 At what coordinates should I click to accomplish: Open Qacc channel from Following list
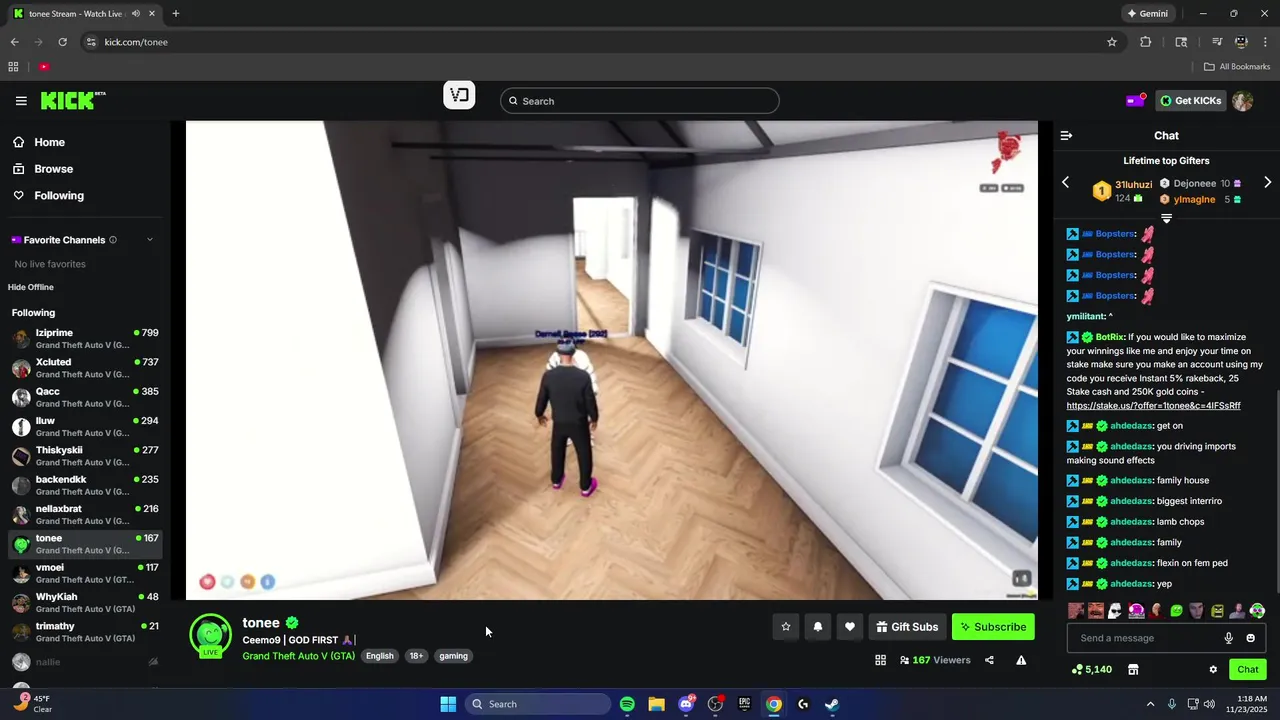point(85,397)
